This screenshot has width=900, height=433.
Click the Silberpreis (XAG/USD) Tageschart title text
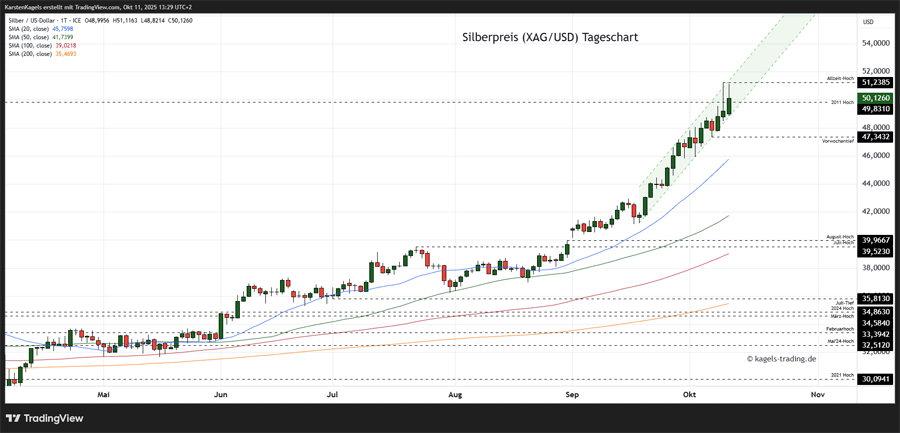(549, 37)
